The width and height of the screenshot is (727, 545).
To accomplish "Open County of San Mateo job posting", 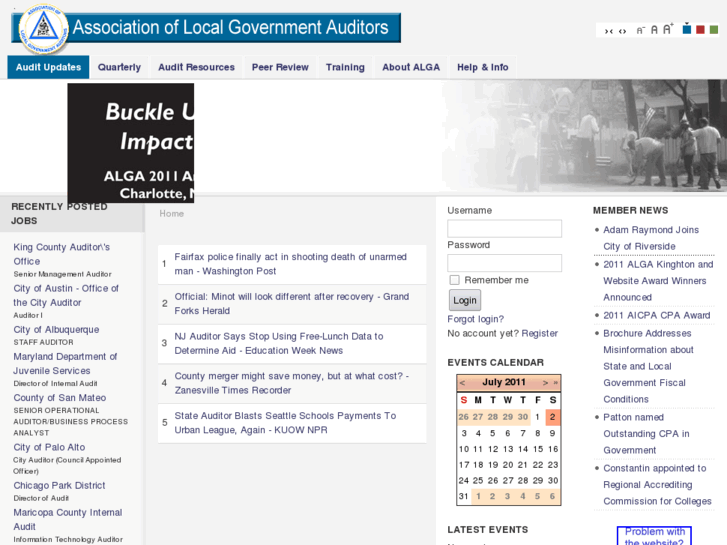I will coord(59,398).
